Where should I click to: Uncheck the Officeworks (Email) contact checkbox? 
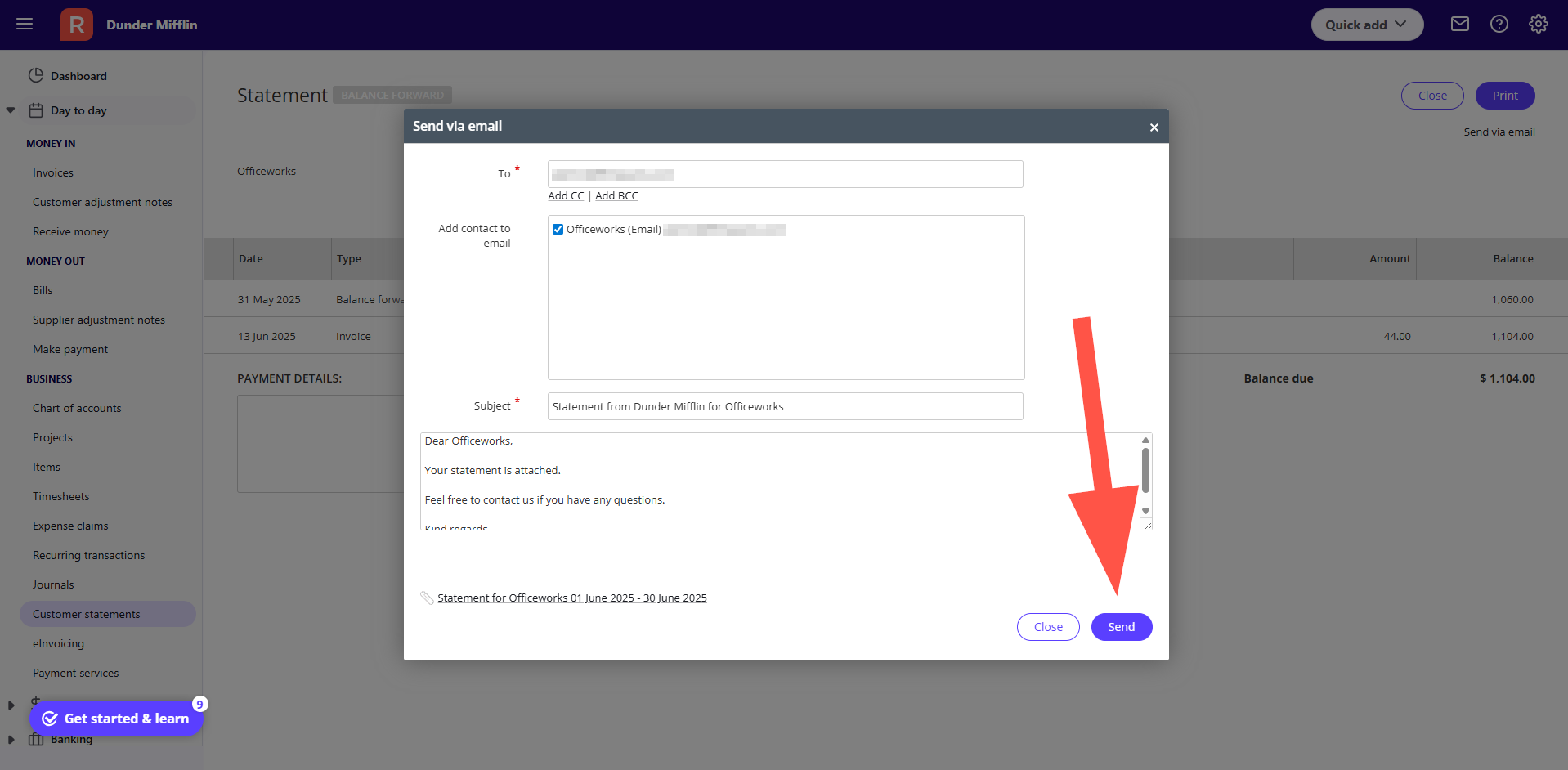[558, 229]
